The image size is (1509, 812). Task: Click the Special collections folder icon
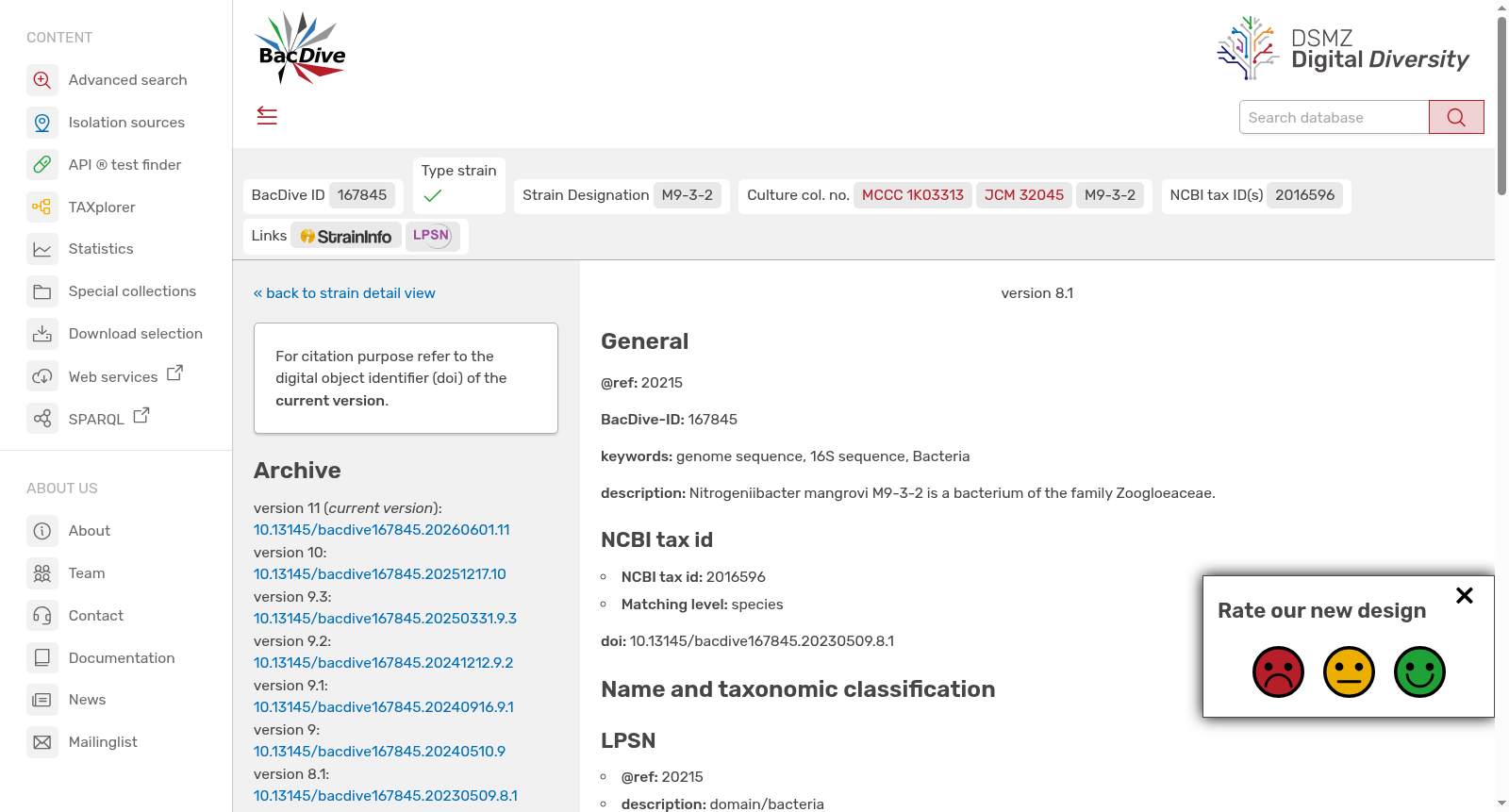(42, 291)
